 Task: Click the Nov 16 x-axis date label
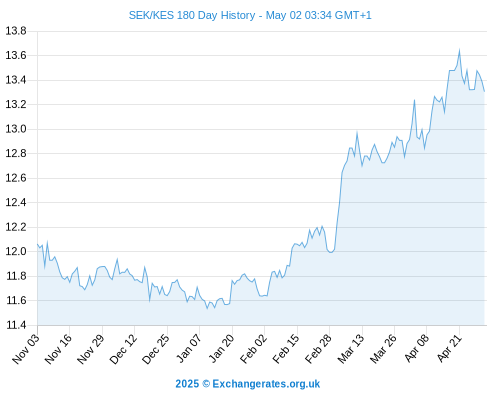pyautogui.click(x=58, y=348)
